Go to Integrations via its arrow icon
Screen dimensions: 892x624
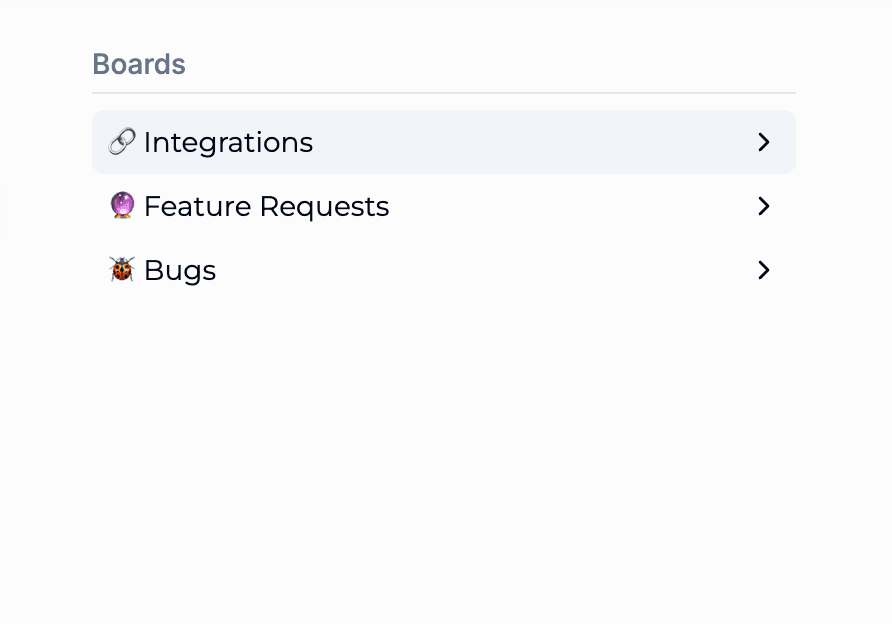pos(764,142)
